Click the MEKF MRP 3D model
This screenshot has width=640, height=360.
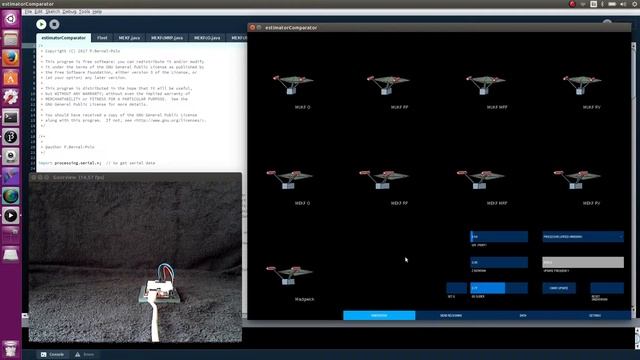coord(480,180)
